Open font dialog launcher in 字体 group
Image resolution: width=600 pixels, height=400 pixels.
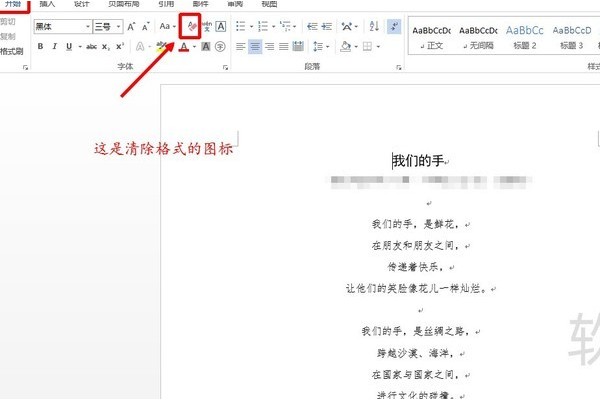point(225,67)
